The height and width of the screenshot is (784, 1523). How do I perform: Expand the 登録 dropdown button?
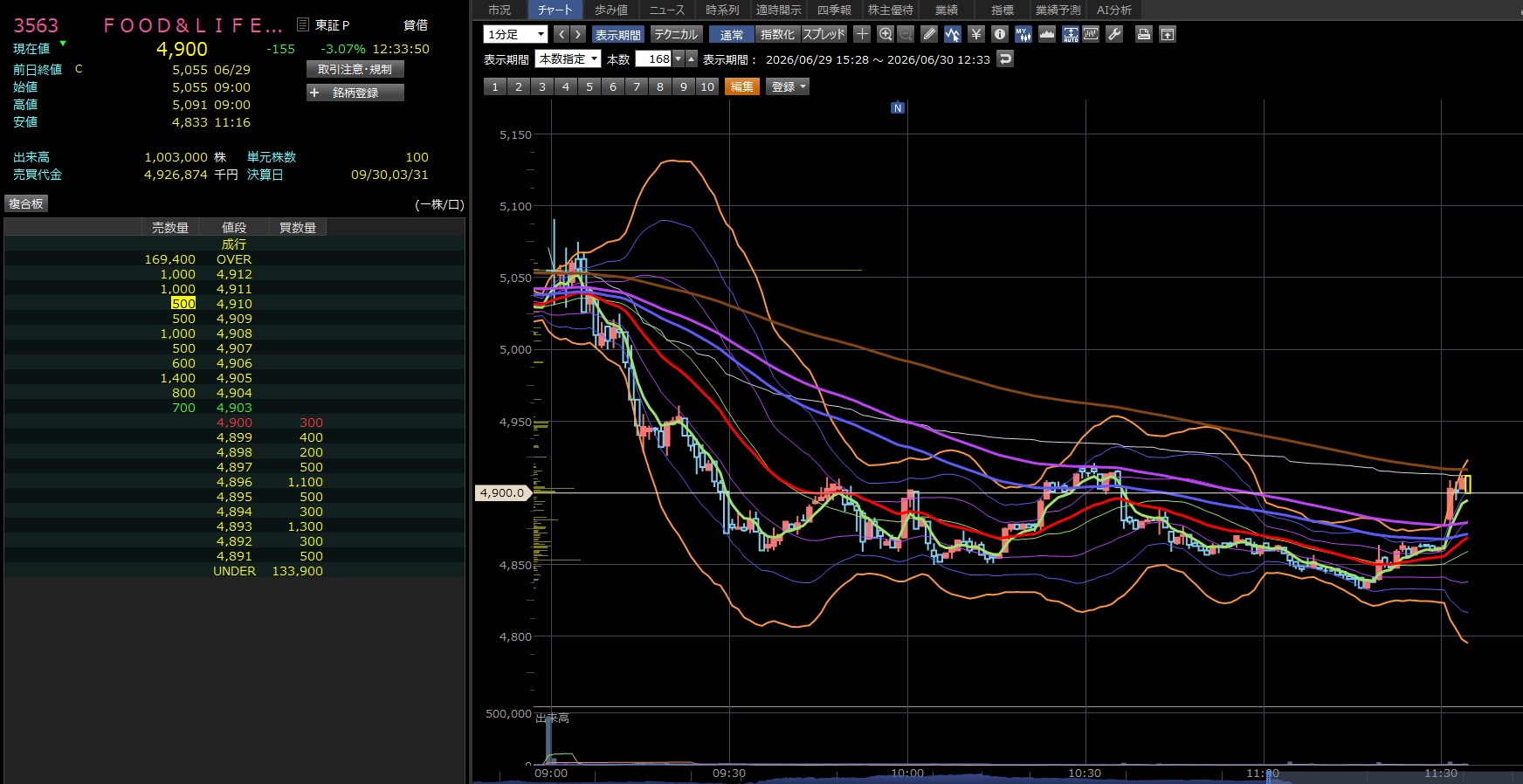788,86
